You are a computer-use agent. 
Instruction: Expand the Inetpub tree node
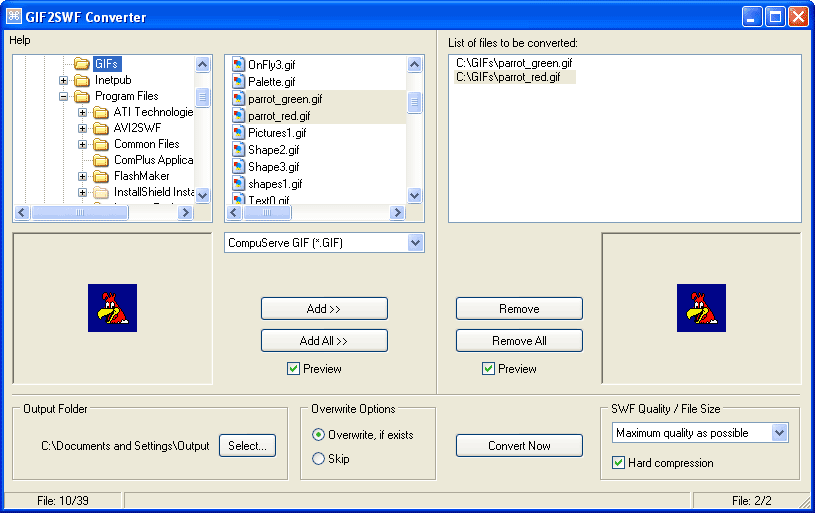(63, 80)
